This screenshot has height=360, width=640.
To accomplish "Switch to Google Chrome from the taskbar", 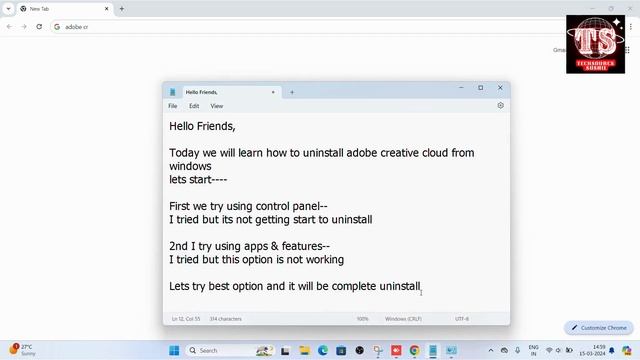I will pos(415,350).
